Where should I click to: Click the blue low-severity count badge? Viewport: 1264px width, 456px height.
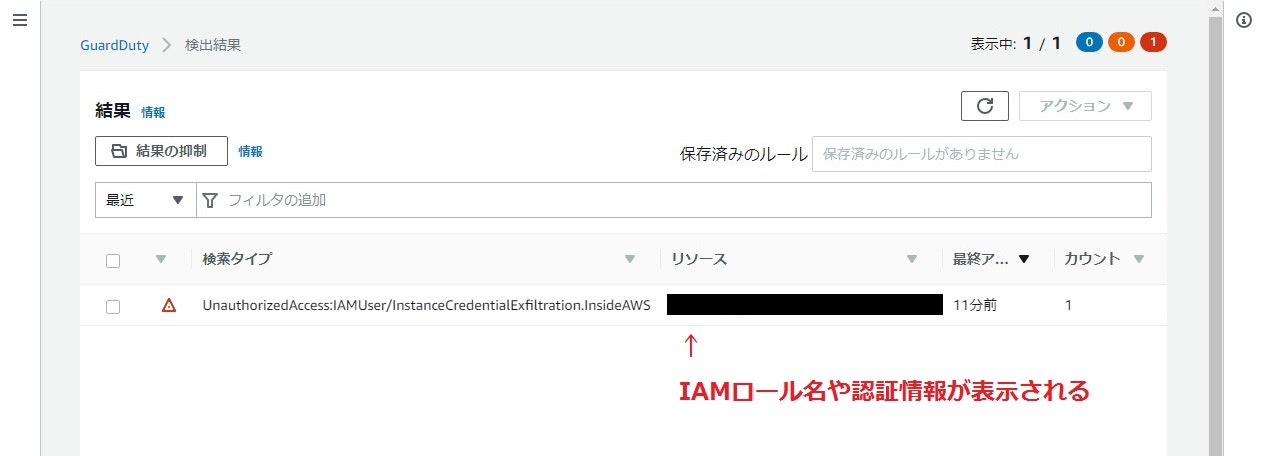click(x=1090, y=43)
